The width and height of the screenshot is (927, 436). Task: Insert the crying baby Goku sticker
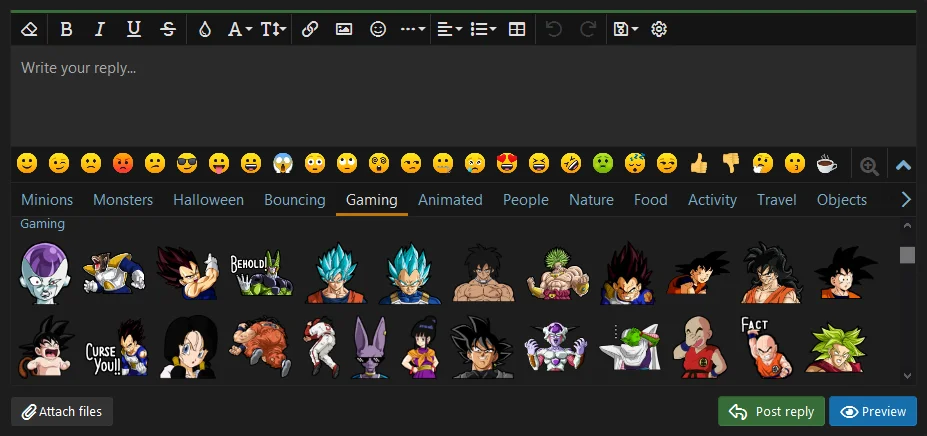tap(46, 347)
